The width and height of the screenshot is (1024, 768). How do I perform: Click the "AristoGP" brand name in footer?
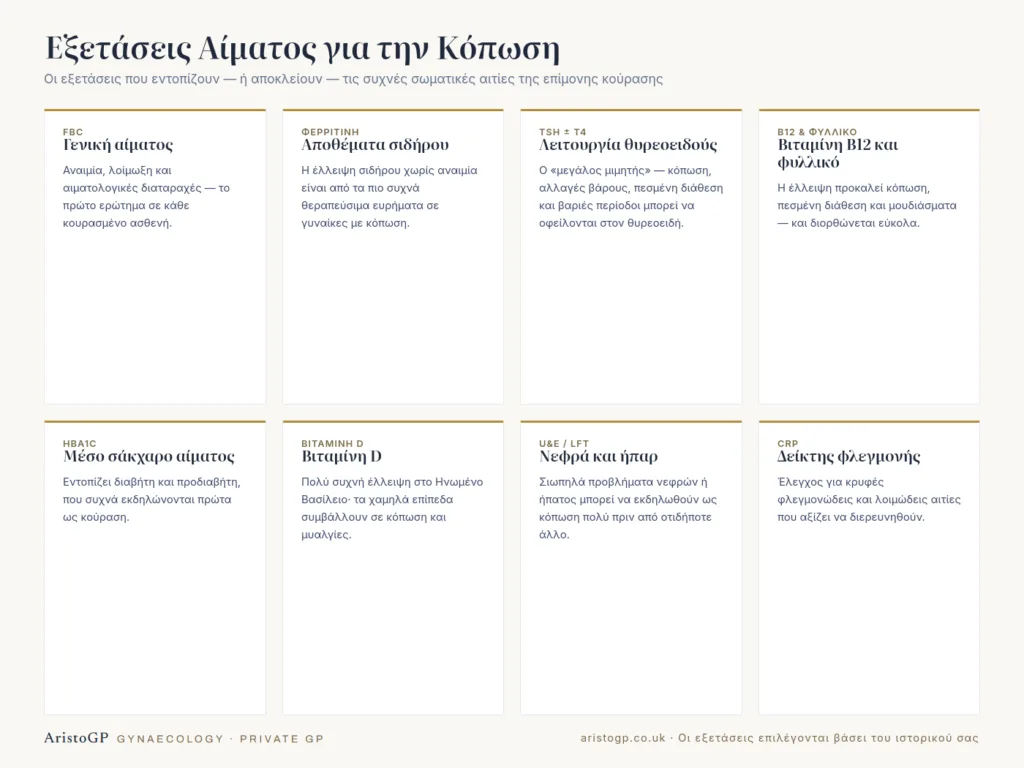(x=76, y=738)
